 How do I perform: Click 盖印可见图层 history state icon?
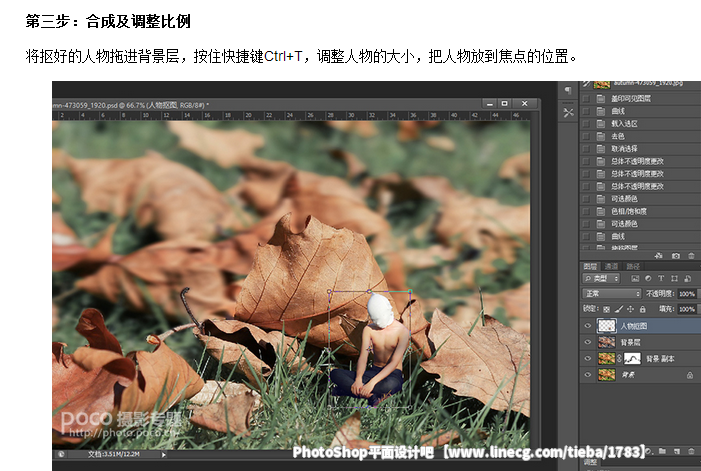pyautogui.click(x=601, y=99)
